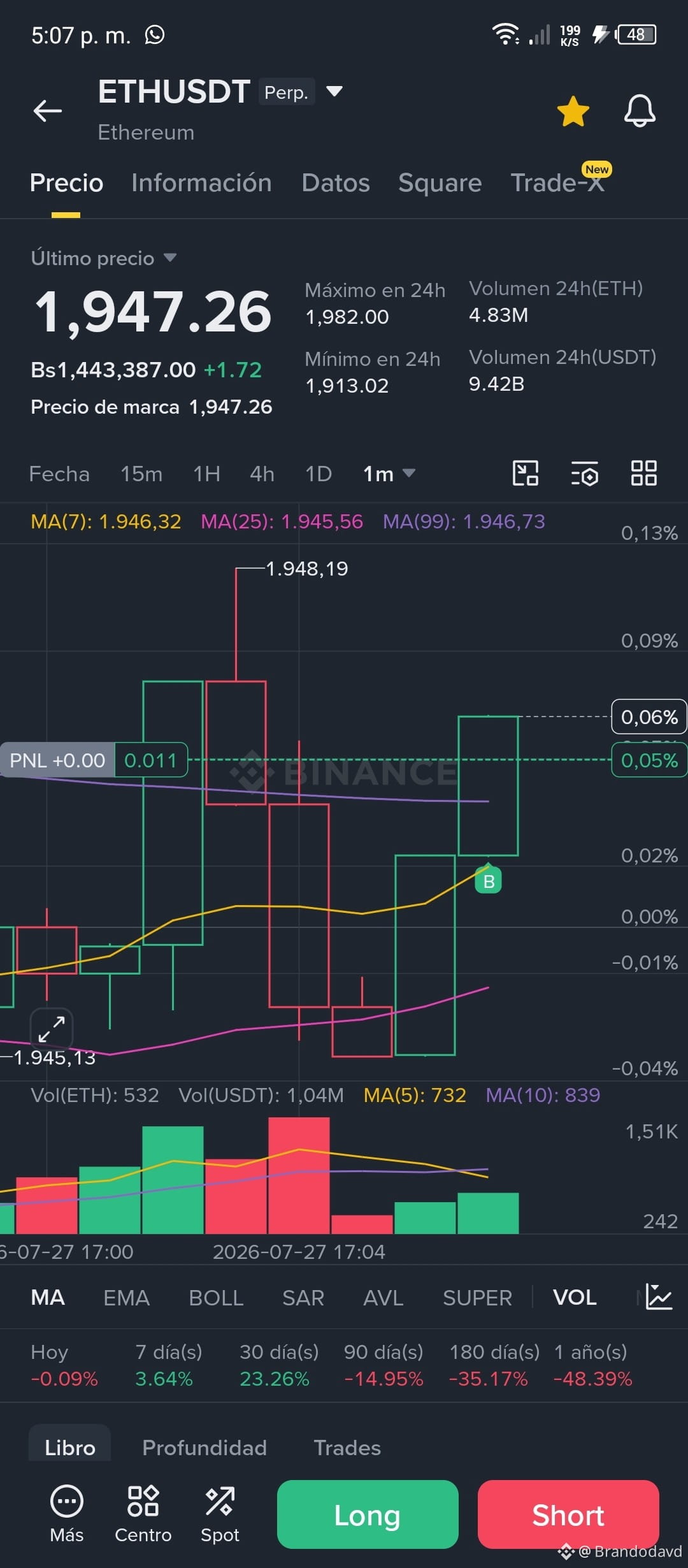
Task: Switch to the Libro tab
Action: click(70, 1448)
